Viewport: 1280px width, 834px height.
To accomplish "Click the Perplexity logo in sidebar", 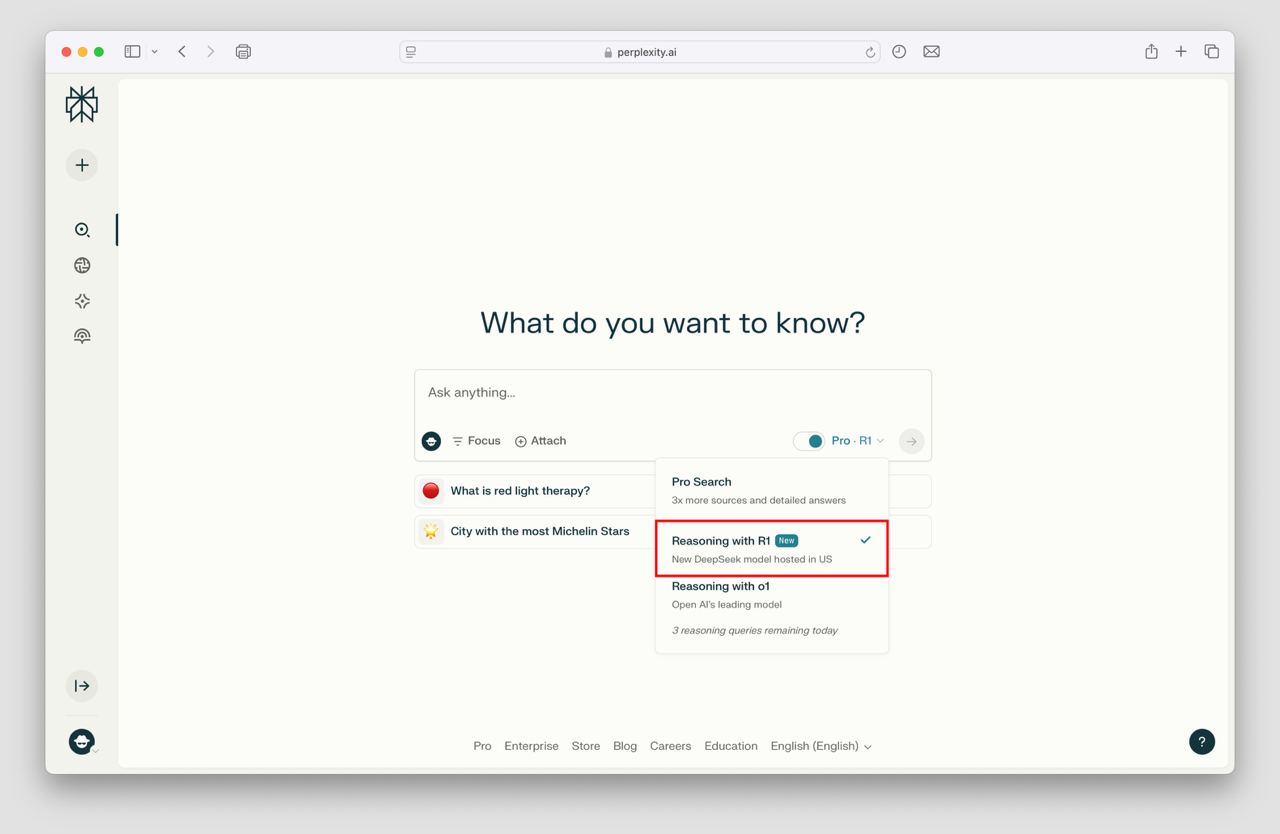I will (81, 104).
